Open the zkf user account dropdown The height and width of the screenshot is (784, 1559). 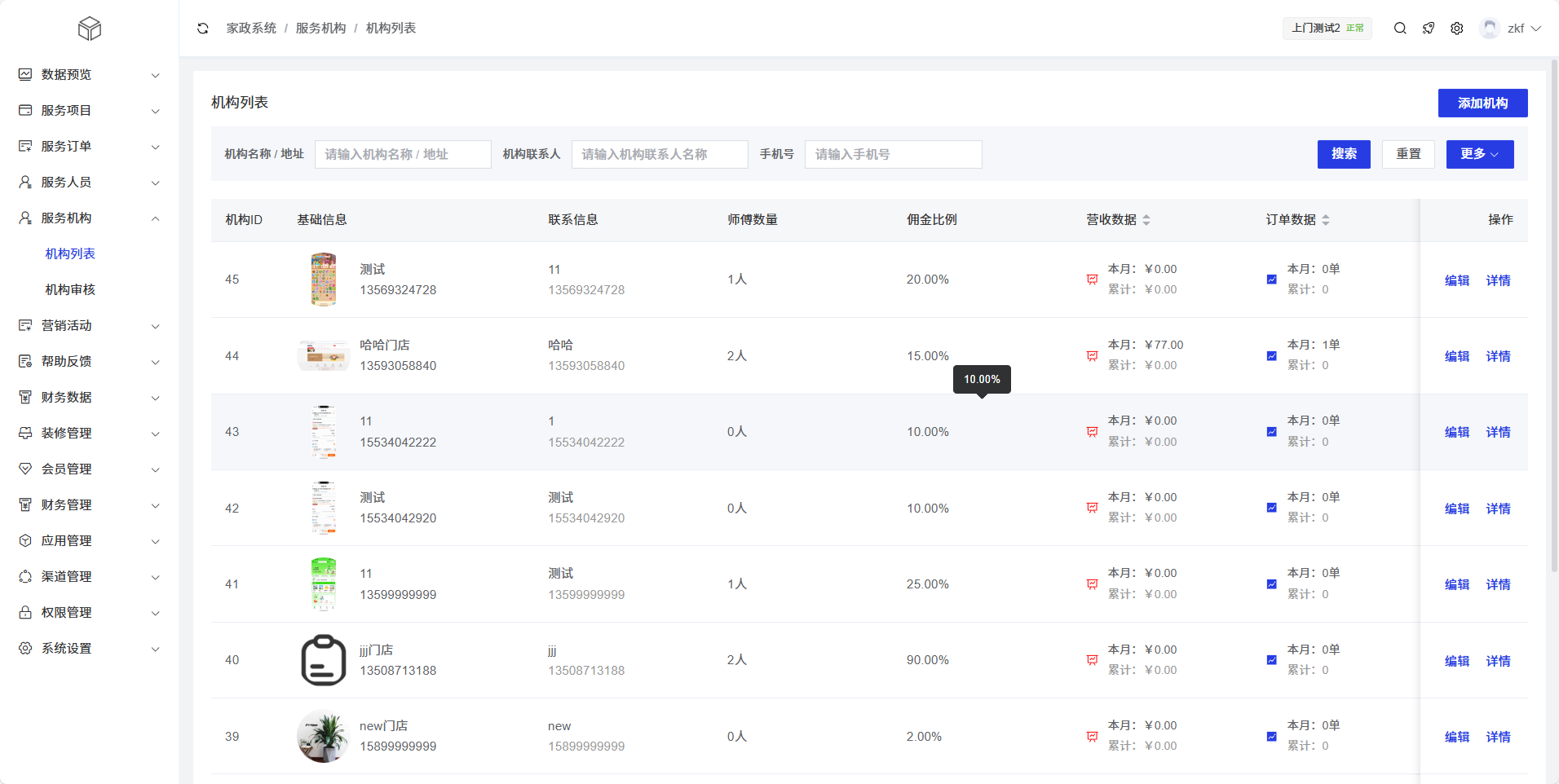tap(1511, 29)
